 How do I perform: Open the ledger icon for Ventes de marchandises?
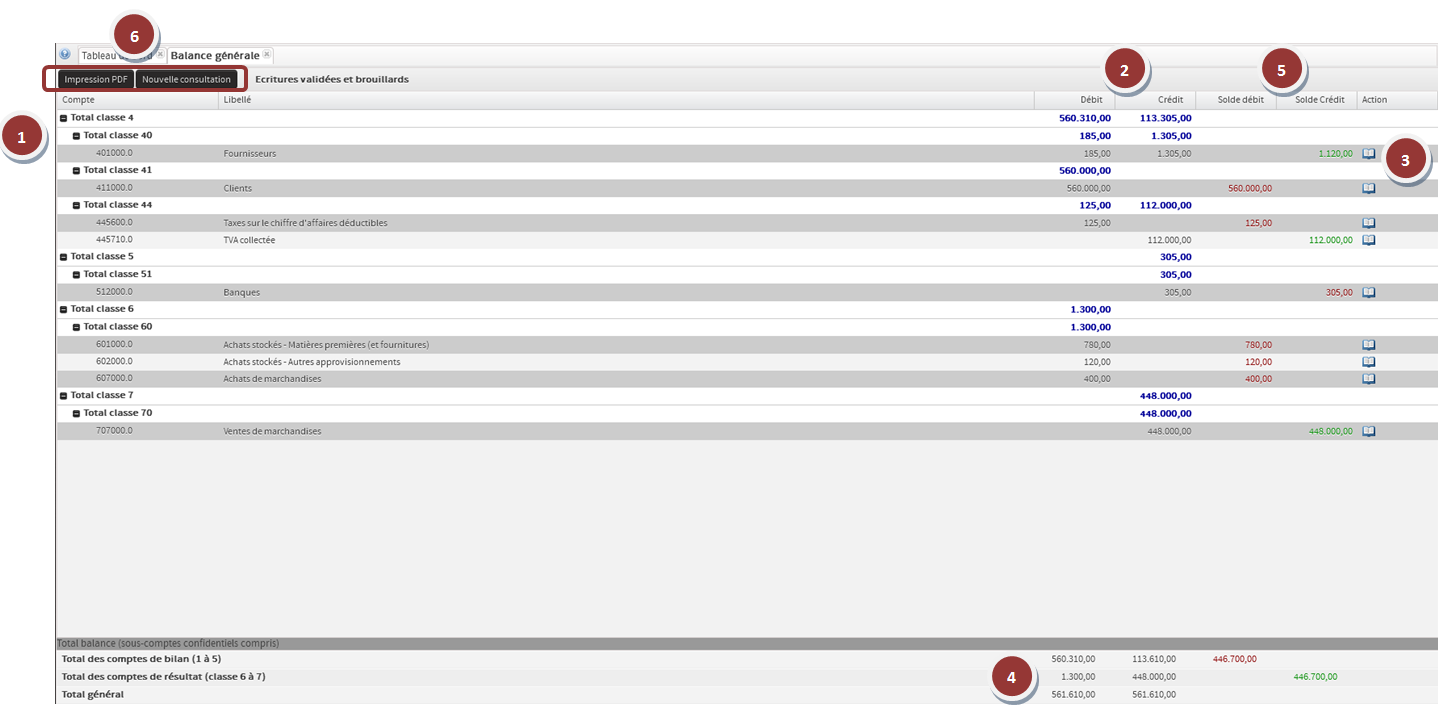1369,430
